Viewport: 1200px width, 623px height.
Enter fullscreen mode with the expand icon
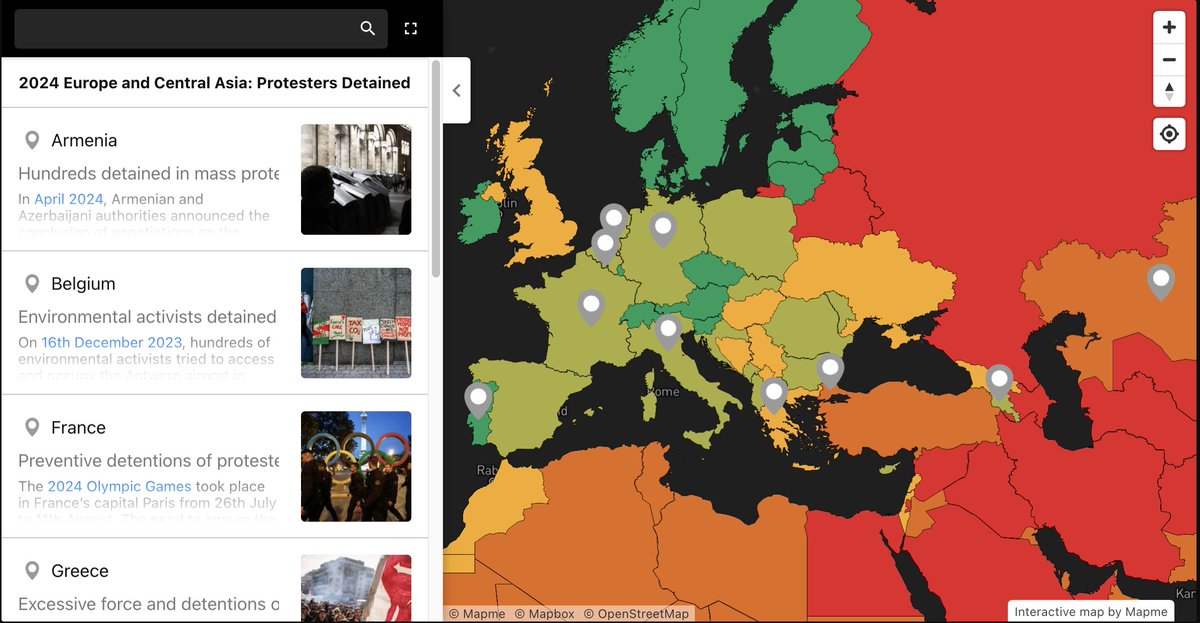pos(410,28)
